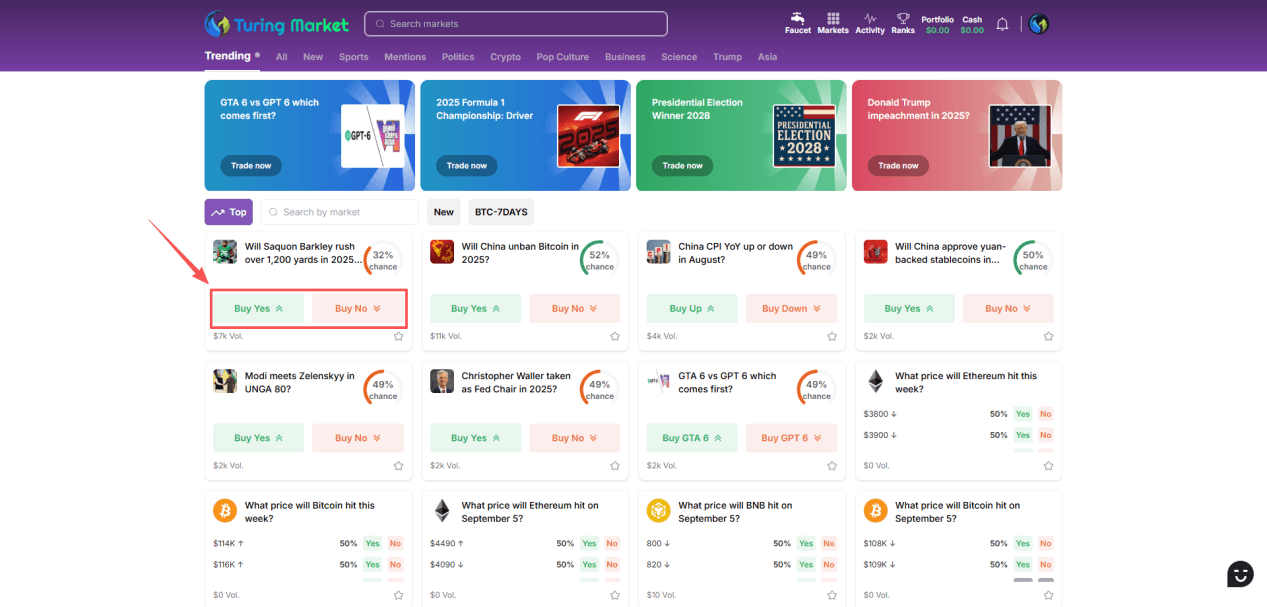Click No for Bitcoin $108K row
This screenshot has width=1267, height=607.
click(1046, 544)
